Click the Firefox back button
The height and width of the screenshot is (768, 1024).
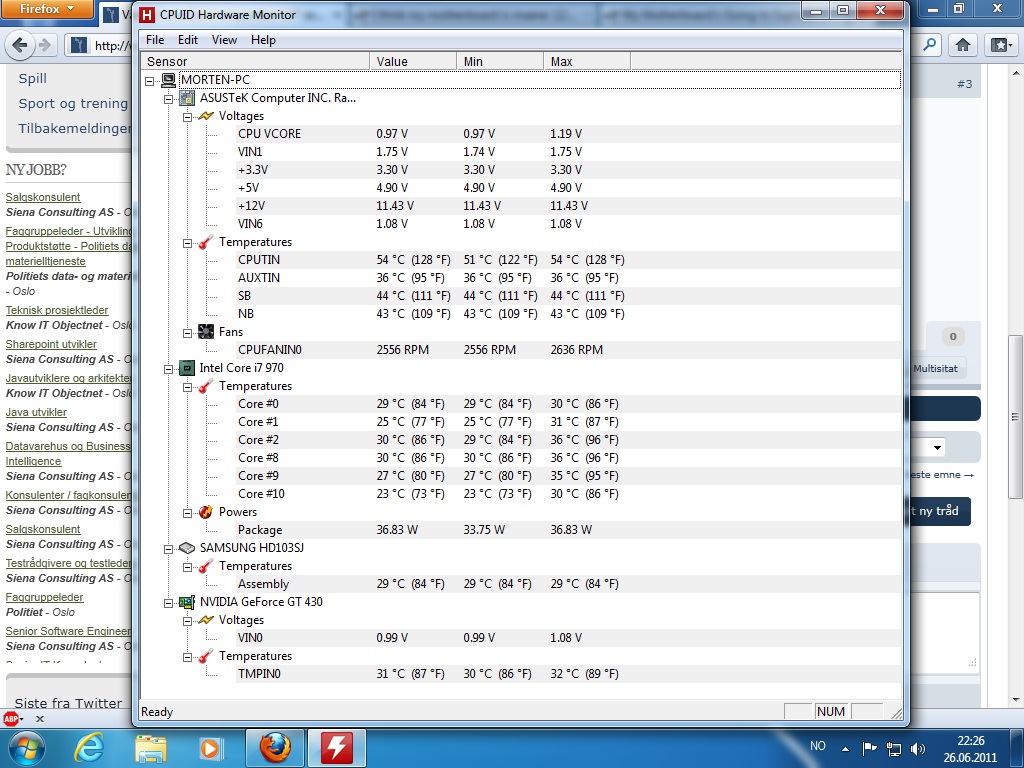click(20, 45)
